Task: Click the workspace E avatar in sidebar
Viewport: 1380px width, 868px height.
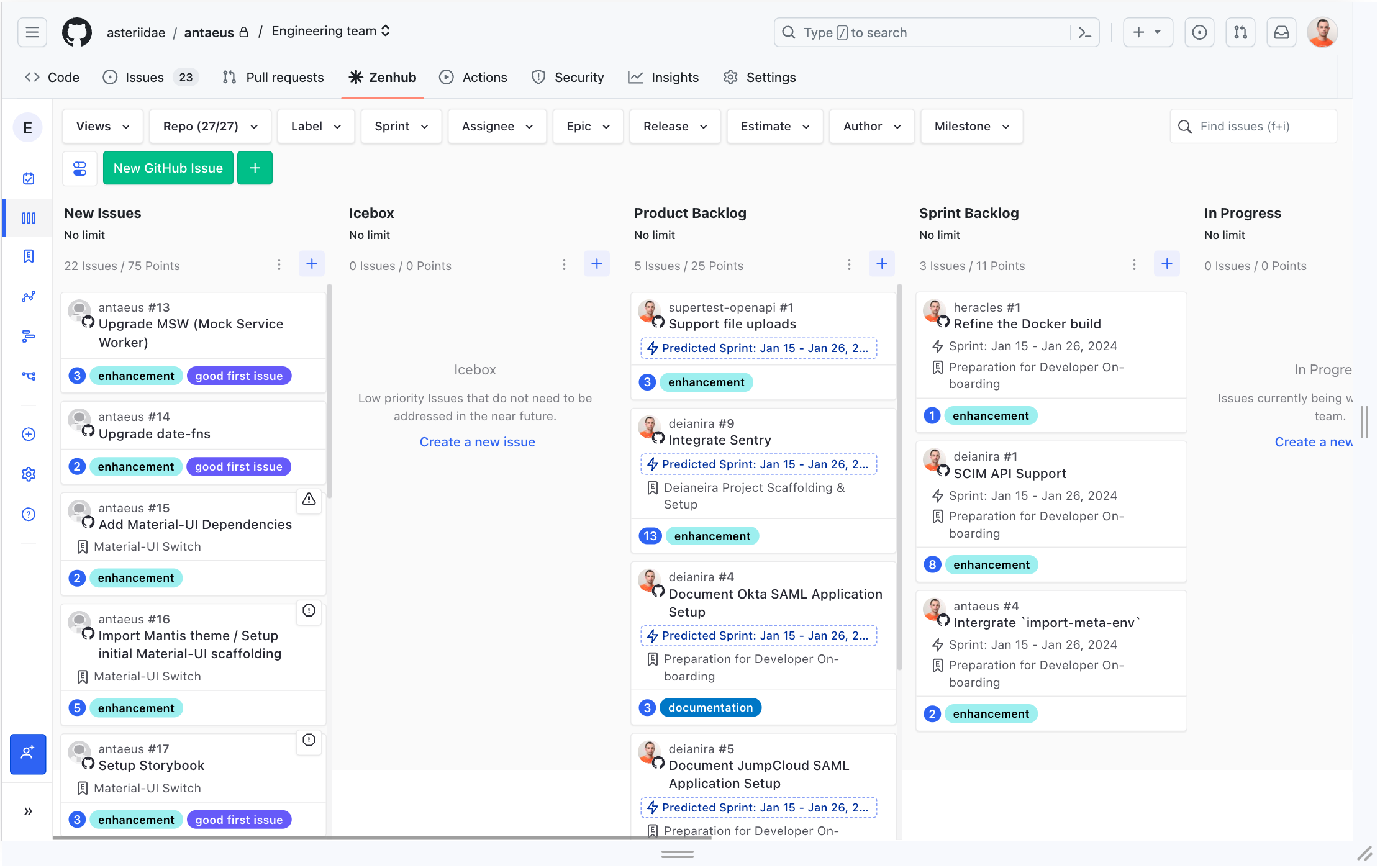Action: coord(28,128)
